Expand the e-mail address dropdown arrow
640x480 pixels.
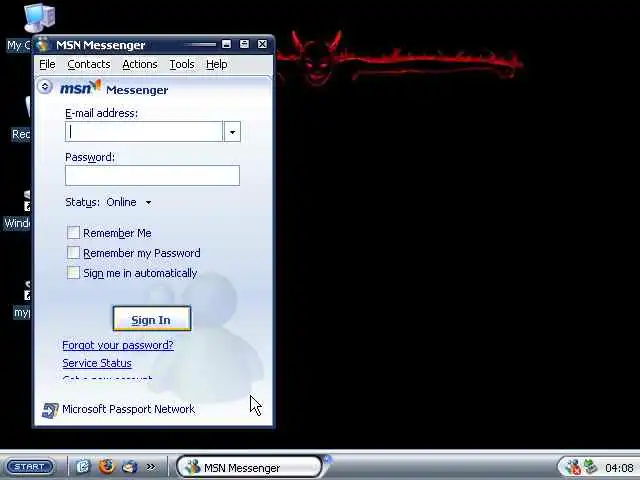(232, 132)
